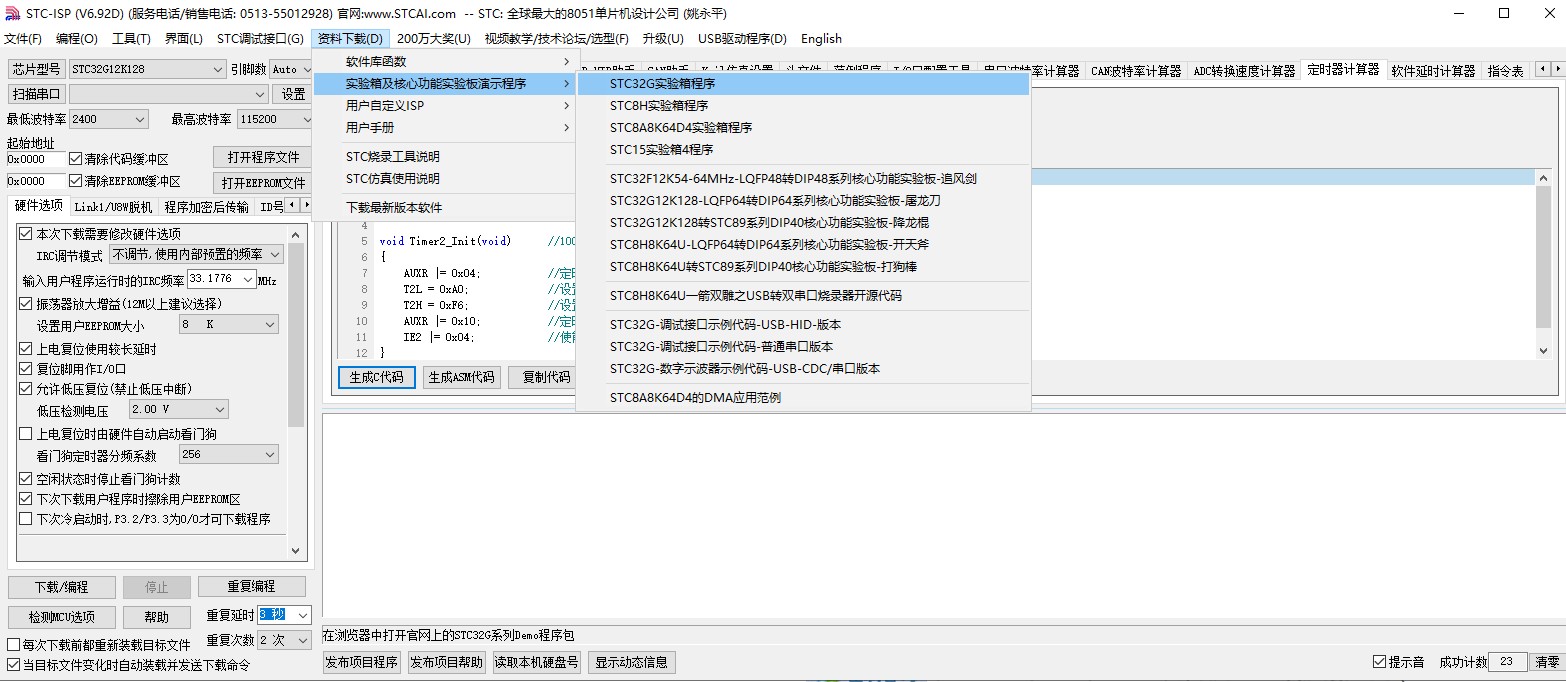1566x682 pixels.
Task: Toggle 清除代码缓冲区 checkbox
Action: (x=76, y=159)
